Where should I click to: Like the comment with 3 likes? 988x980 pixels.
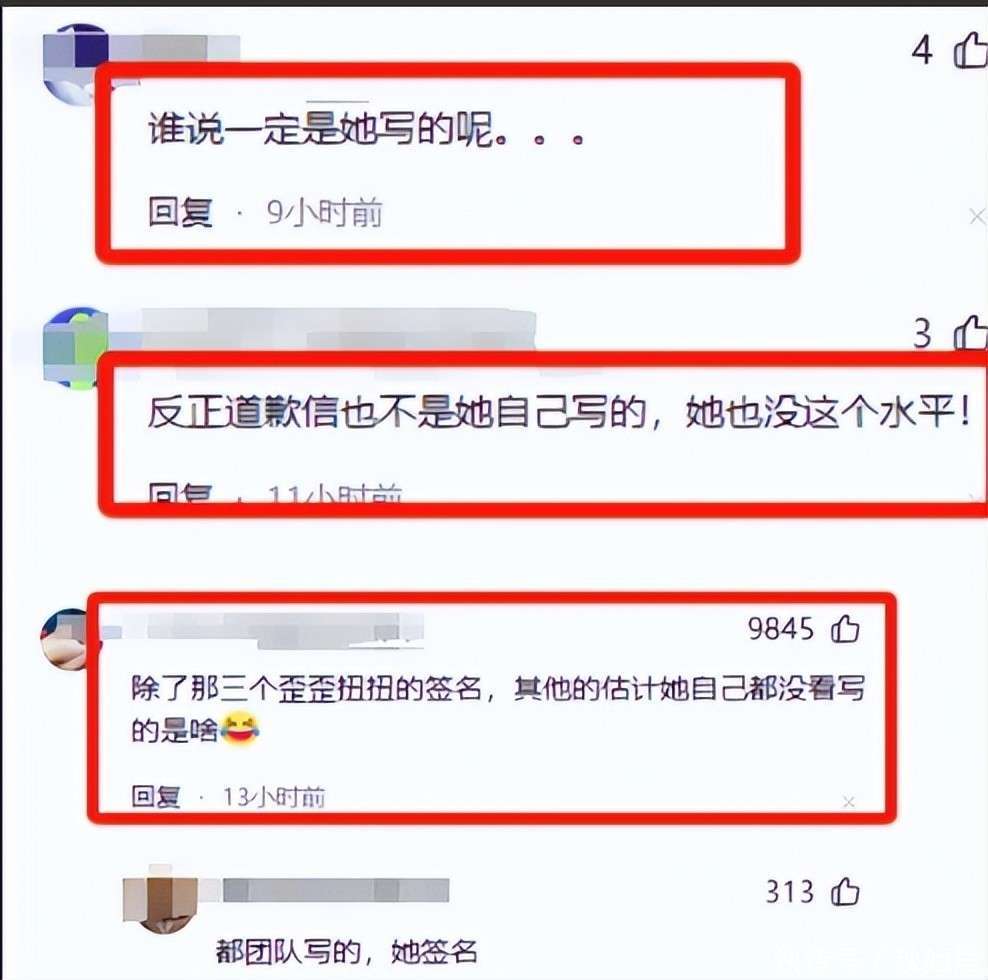click(970, 332)
